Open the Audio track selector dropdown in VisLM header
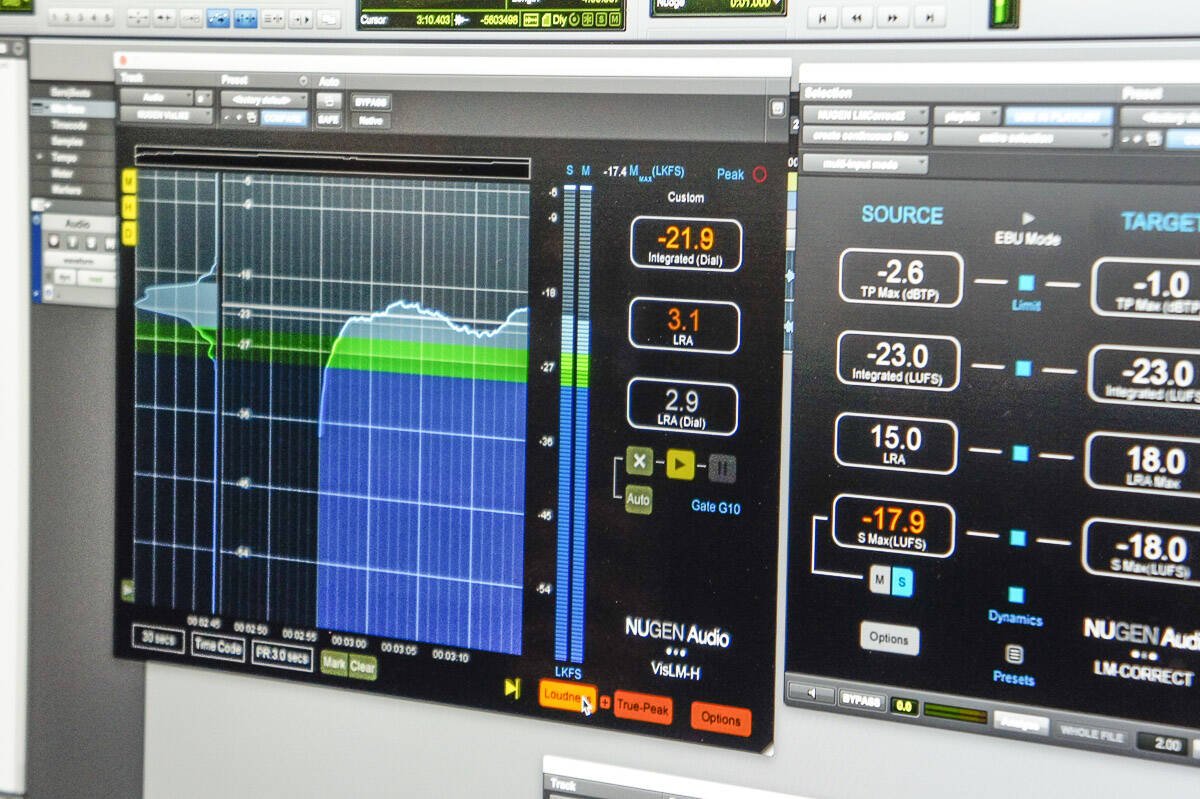This screenshot has width=1200, height=799. 156,97
